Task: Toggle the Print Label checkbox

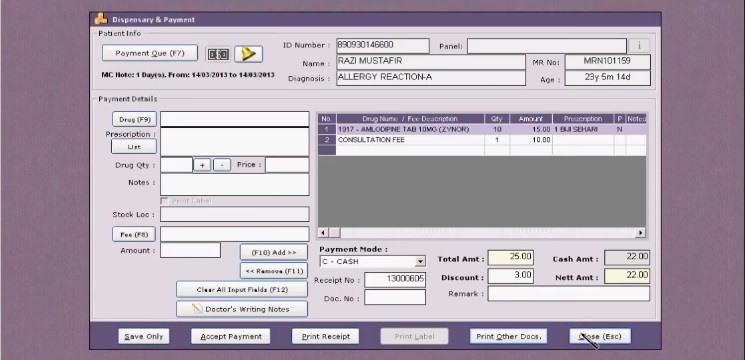Action: click(164, 201)
